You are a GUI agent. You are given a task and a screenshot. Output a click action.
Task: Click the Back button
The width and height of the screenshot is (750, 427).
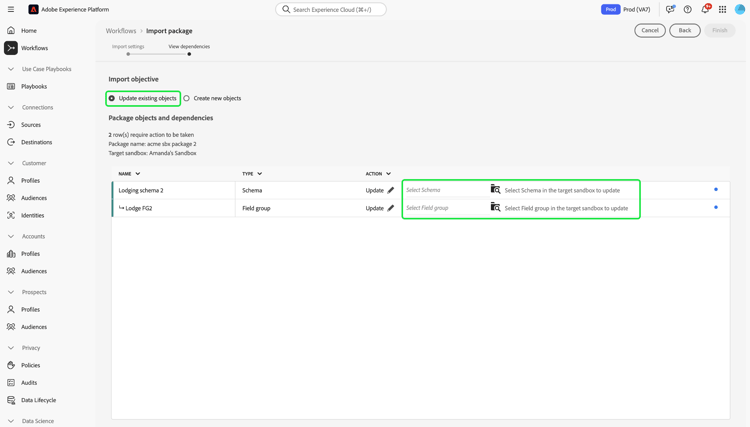point(684,30)
